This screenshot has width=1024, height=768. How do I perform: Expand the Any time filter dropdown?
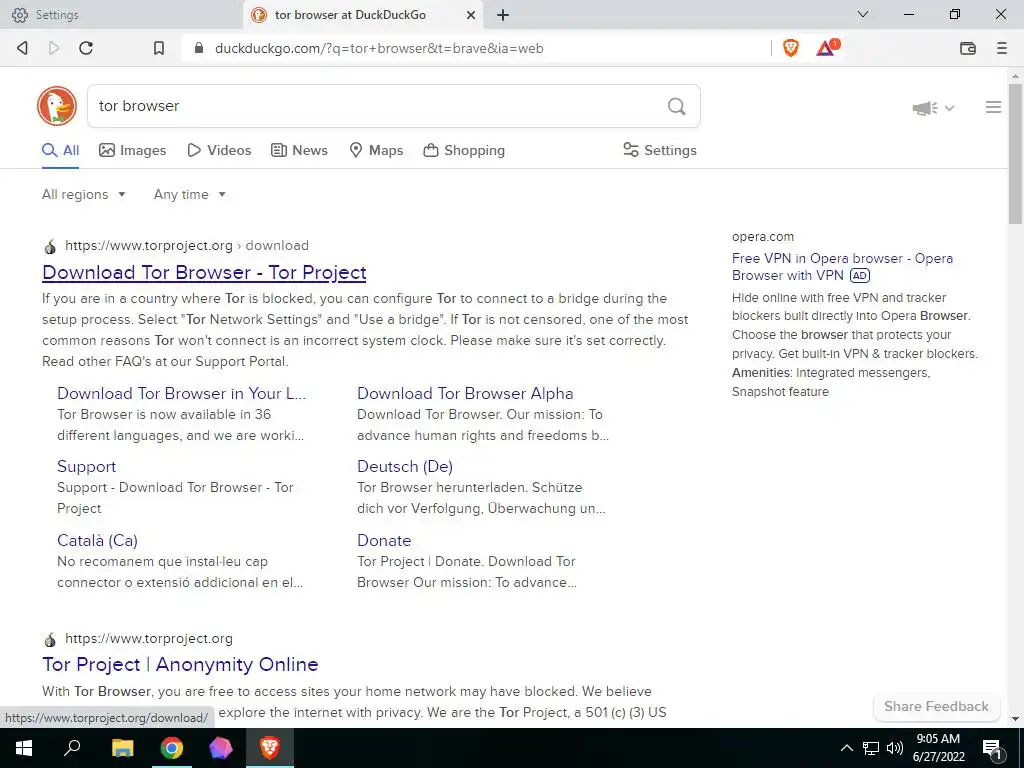tap(190, 195)
